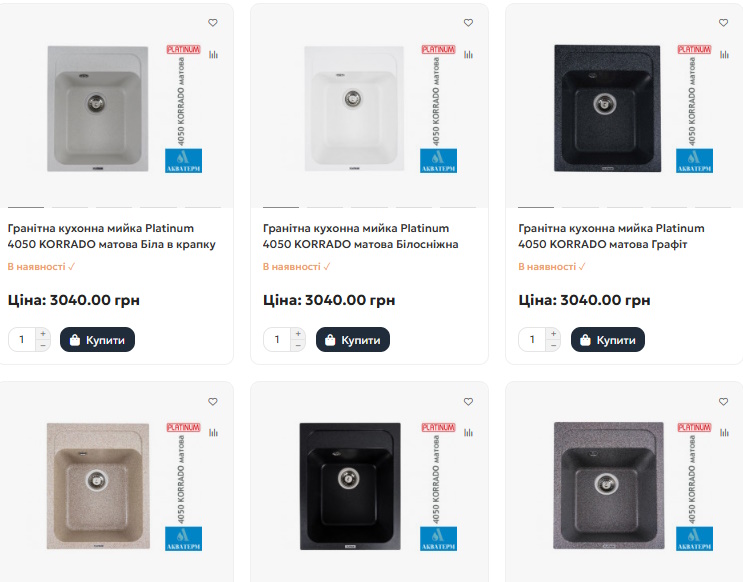Increase the quantity for the Графіт sink
This screenshot has width=743, height=582.
(553, 333)
